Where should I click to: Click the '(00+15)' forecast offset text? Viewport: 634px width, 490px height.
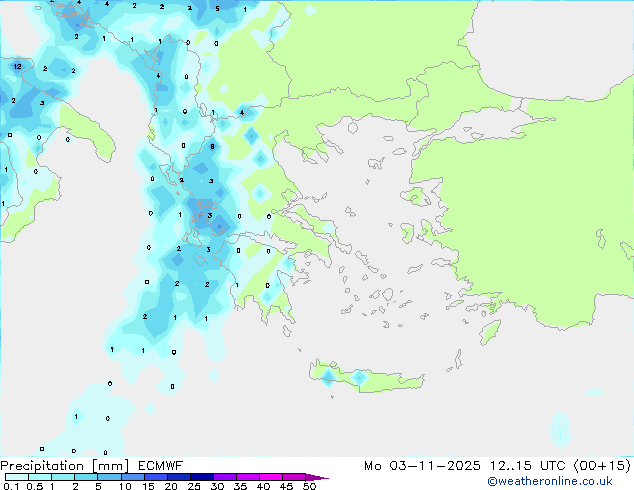coord(602,466)
